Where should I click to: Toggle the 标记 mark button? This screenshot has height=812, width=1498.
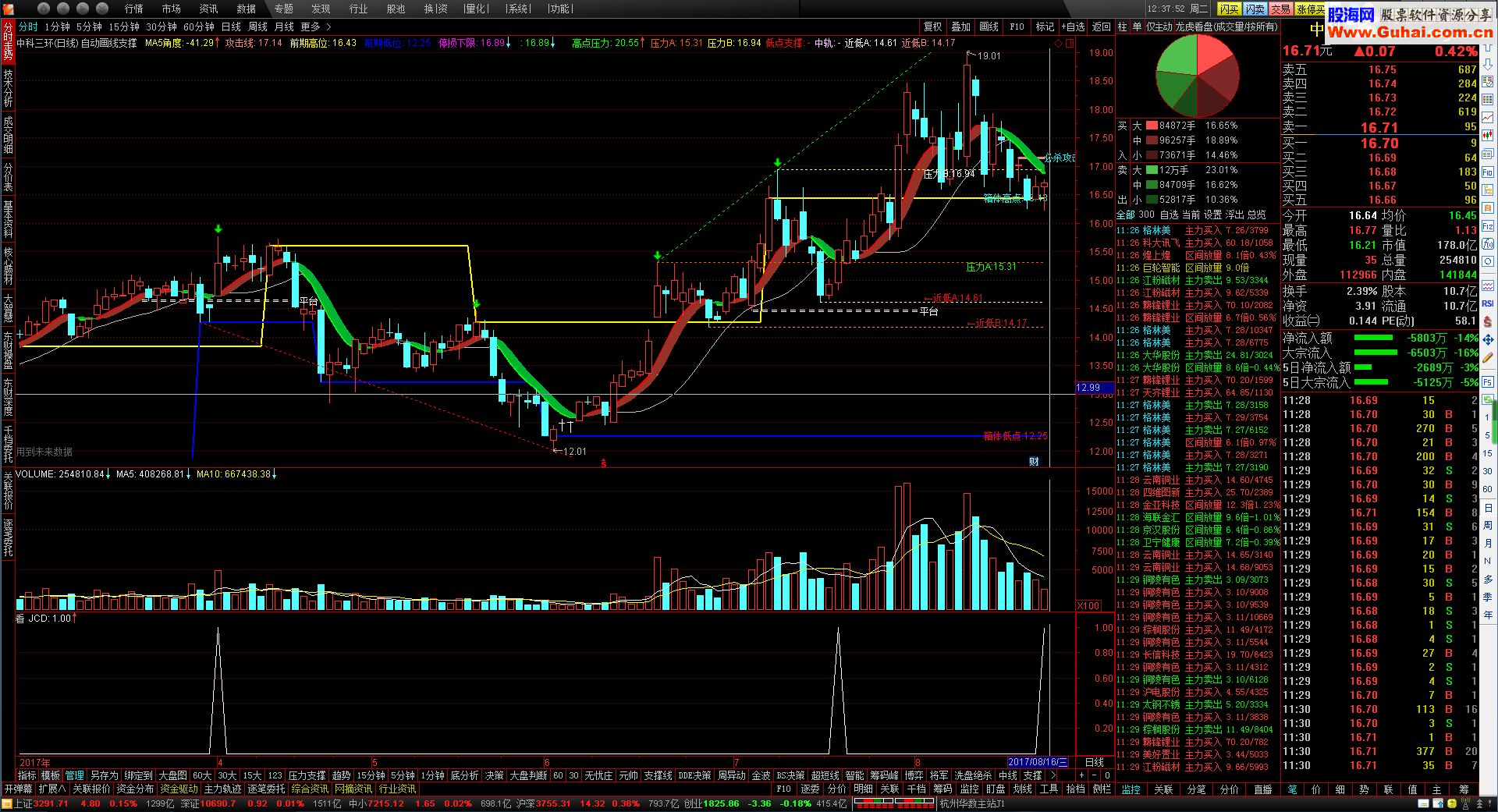(1045, 27)
